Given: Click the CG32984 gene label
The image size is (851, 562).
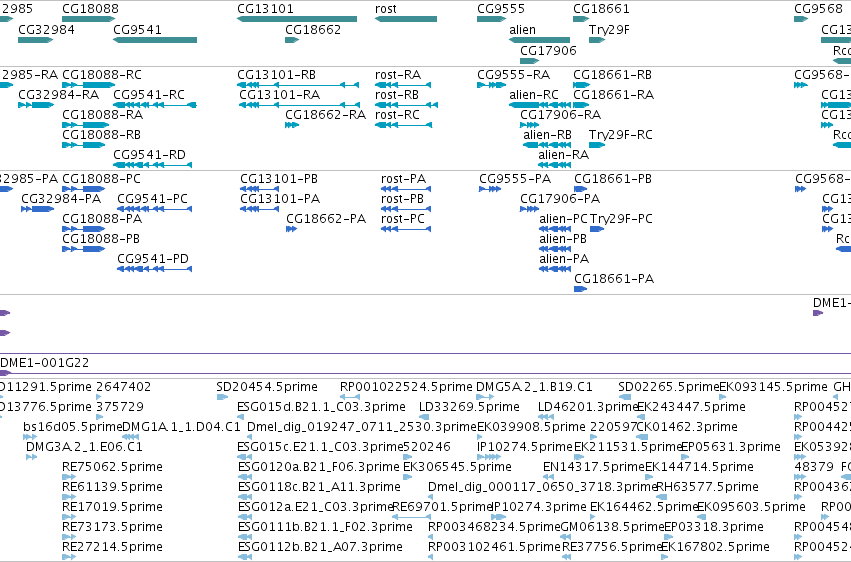Looking at the screenshot, I should click(x=46, y=29).
